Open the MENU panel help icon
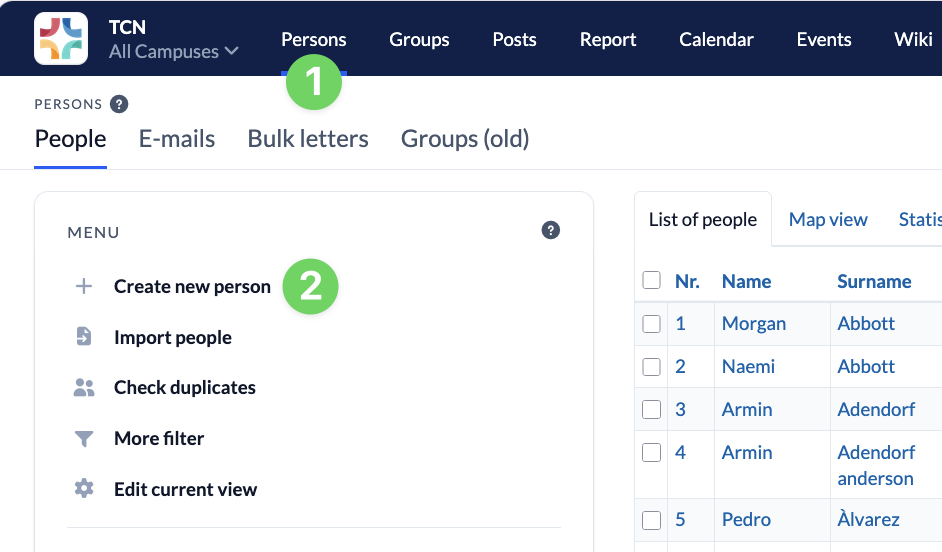 (x=550, y=230)
